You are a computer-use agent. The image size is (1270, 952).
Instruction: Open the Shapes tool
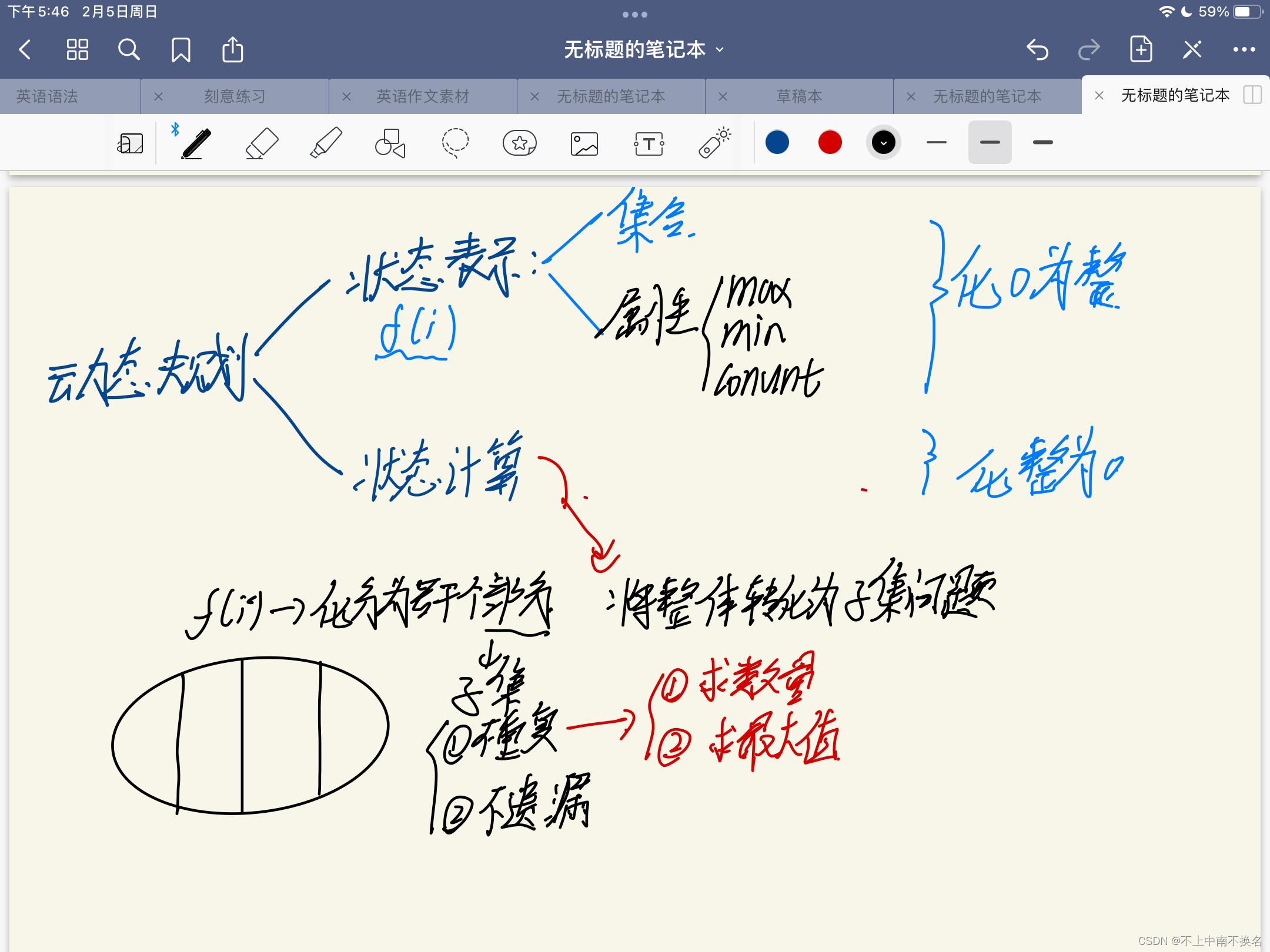(390, 142)
